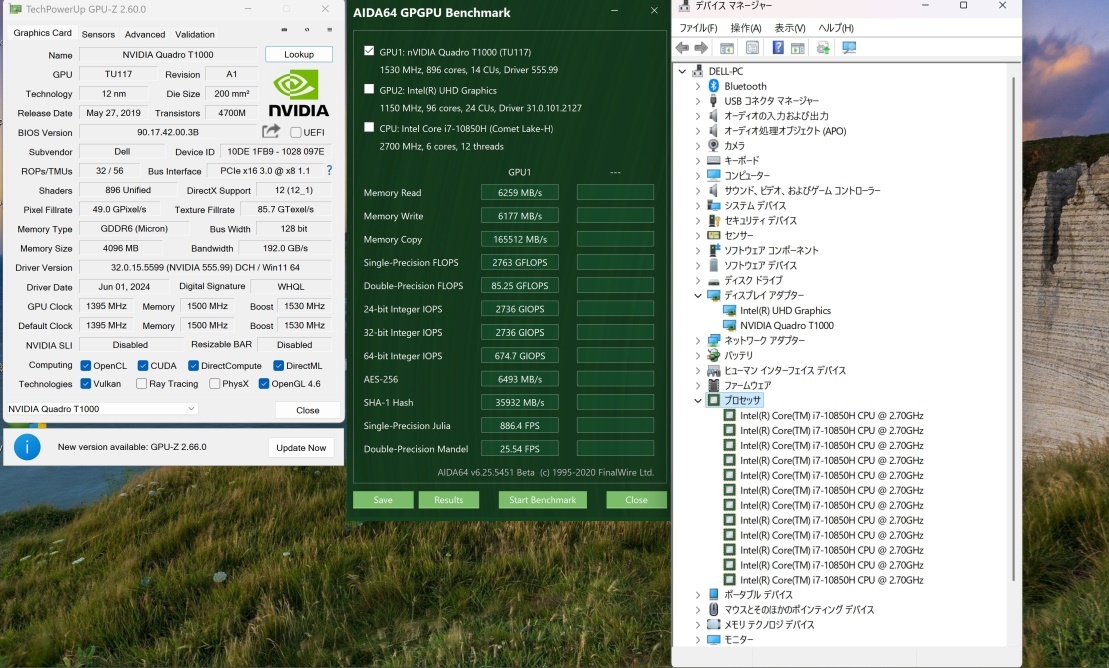Image resolution: width=1109 pixels, height=668 pixels.
Task: Switch to the Validation tab in GPU-Z
Action: (x=194, y=34)
